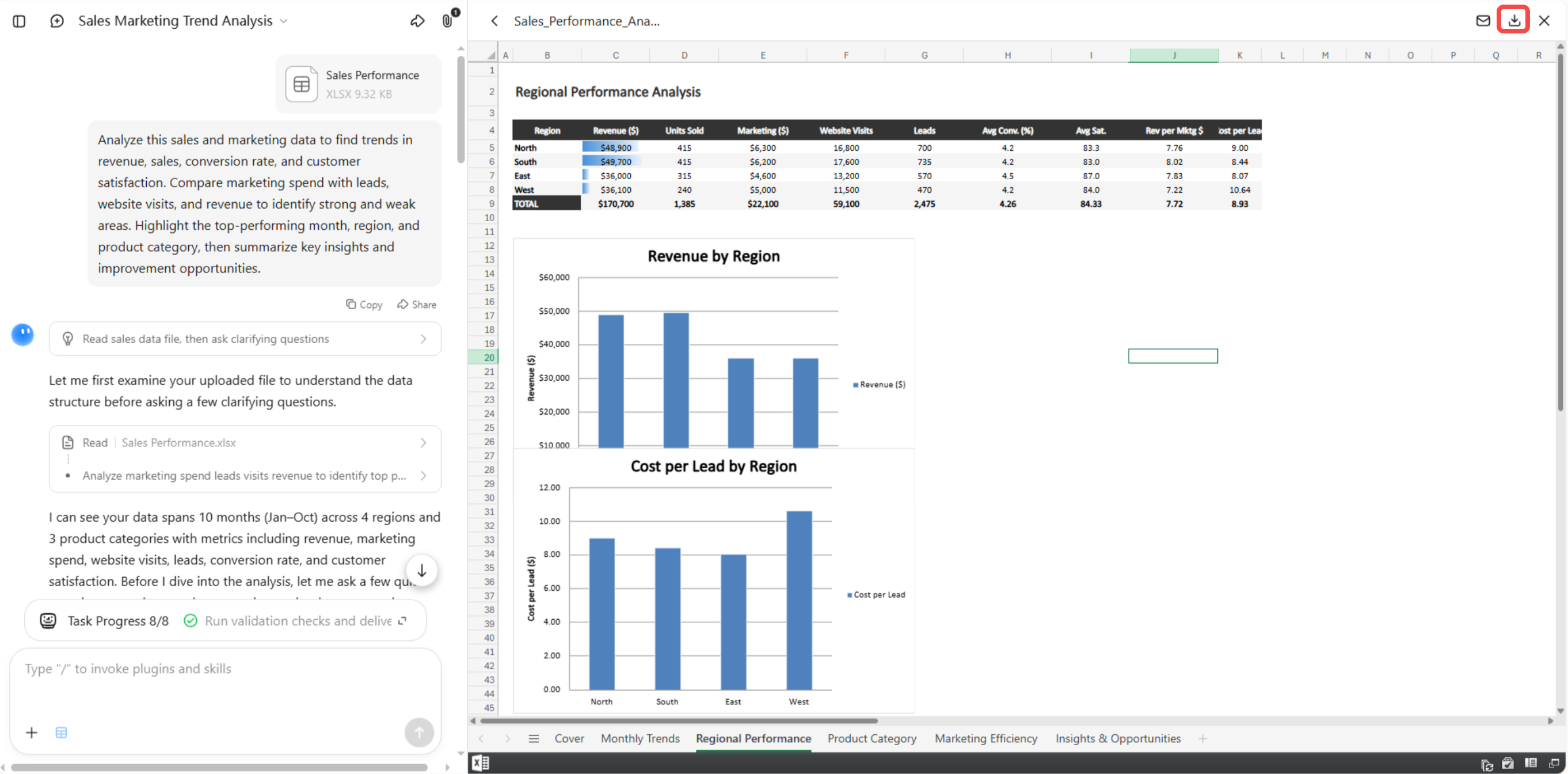Click the South revenue cell $49,700
Image resolution: width=1568 pixels, height=774 pixels.
(x=615, y=161)
